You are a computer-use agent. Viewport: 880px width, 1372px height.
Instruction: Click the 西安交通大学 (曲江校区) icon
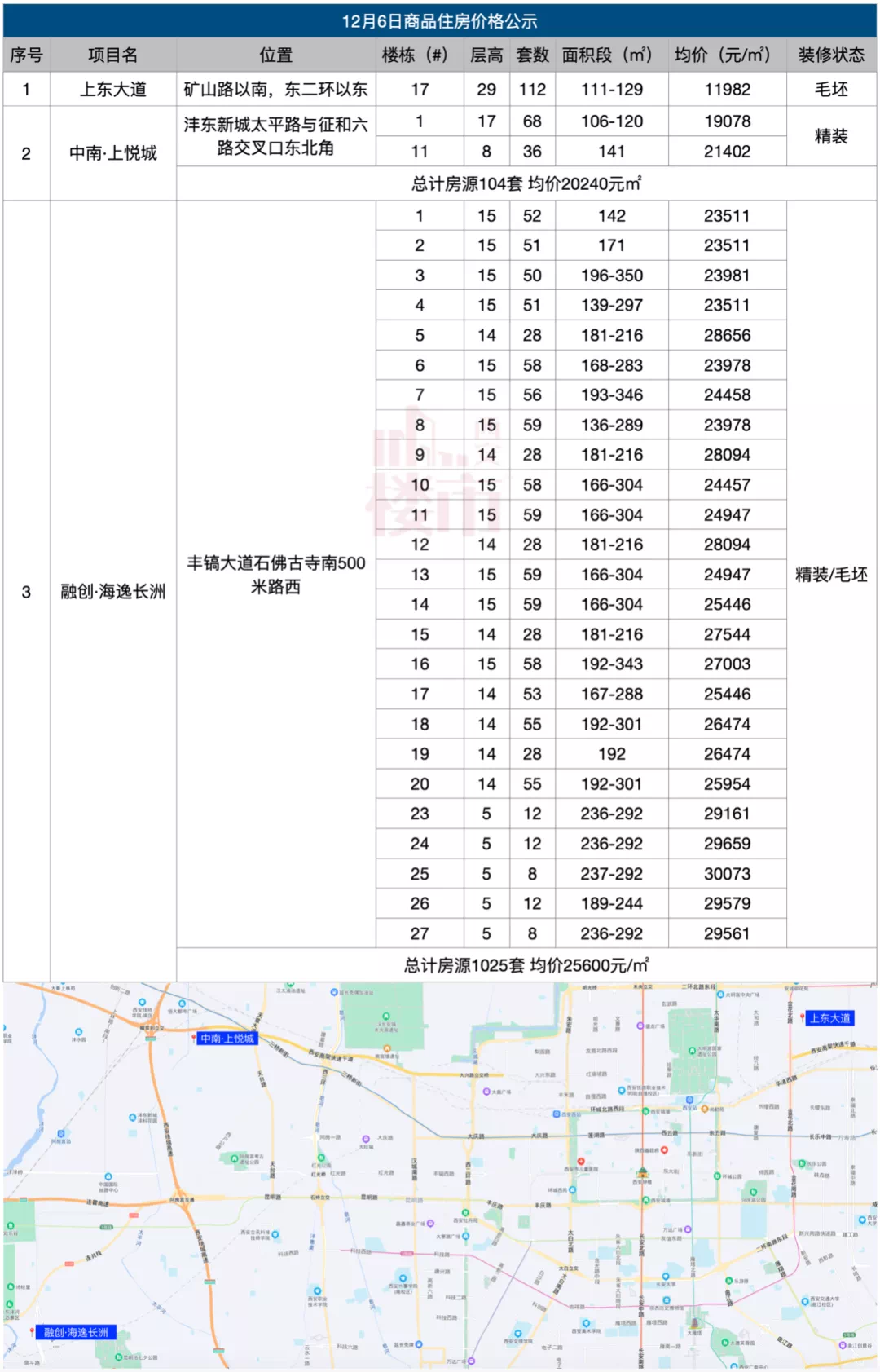click(x=805, y=1301)
